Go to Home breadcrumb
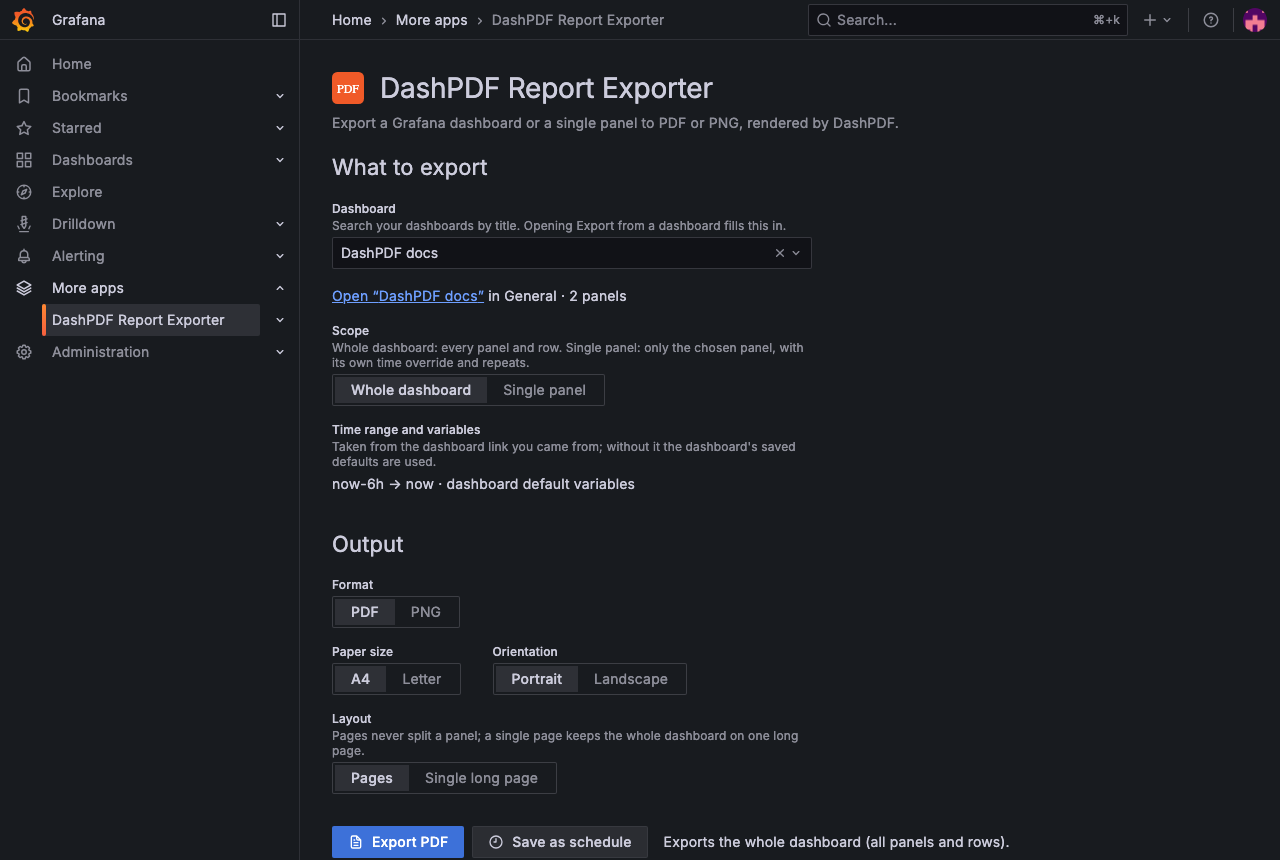The image size is (1280, 860). (352, 20)
